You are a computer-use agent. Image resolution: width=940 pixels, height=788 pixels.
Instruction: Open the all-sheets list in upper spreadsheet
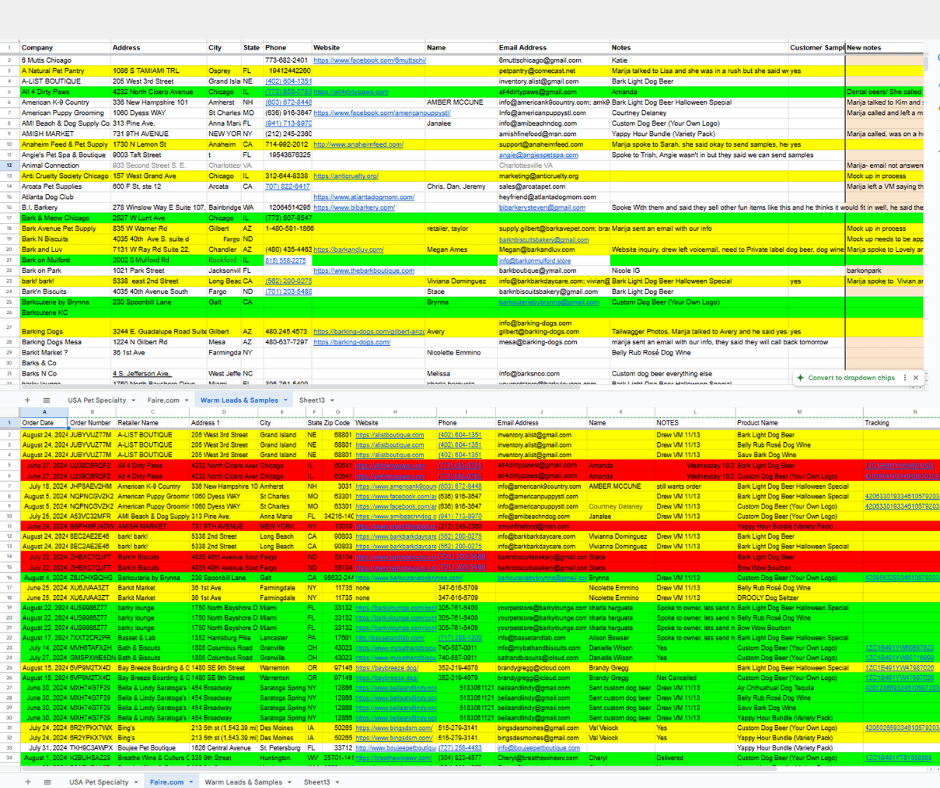pyautogui.click(x=46, y=400)
